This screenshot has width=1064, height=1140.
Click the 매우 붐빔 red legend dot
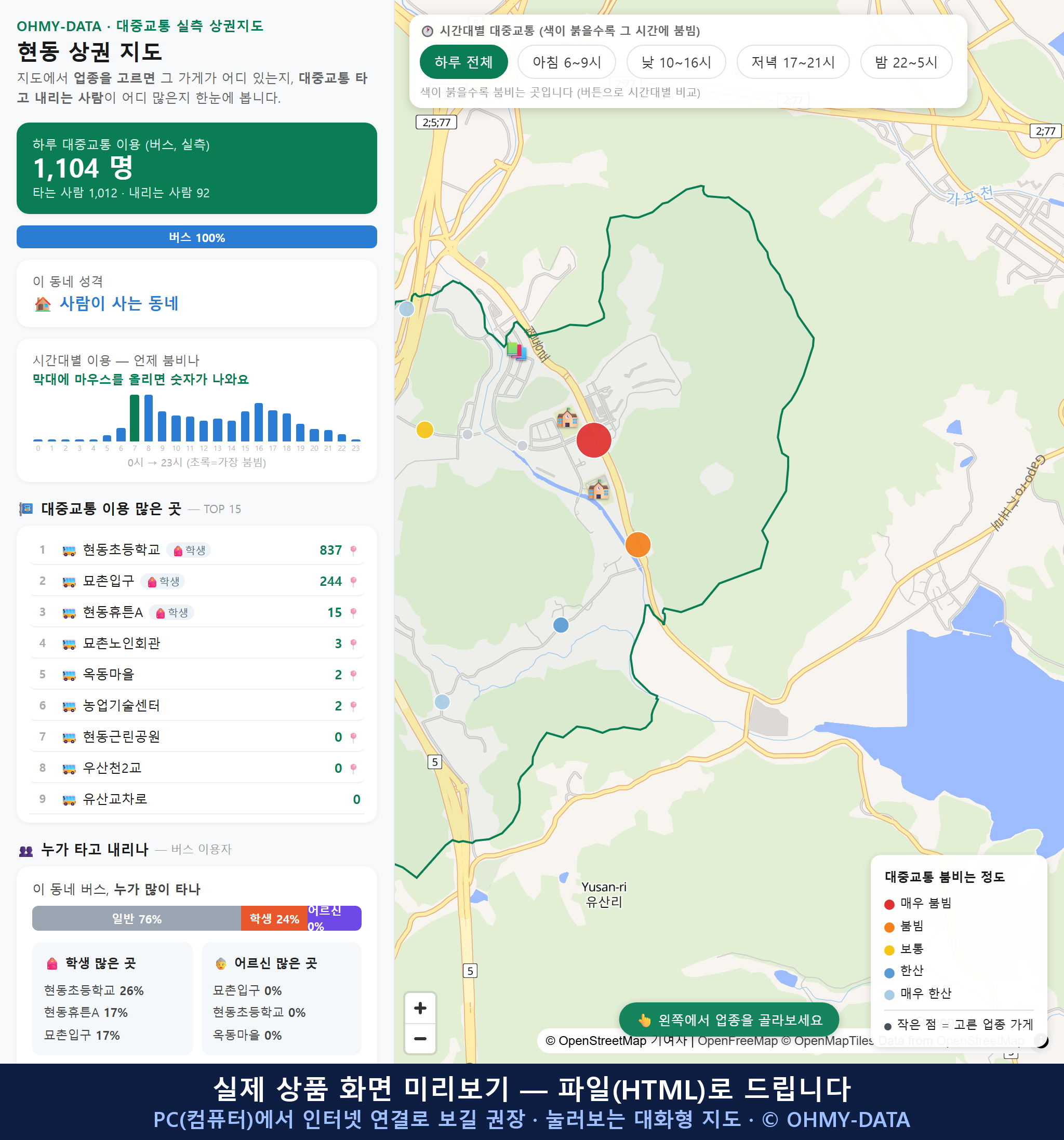[x=889, y=904]
